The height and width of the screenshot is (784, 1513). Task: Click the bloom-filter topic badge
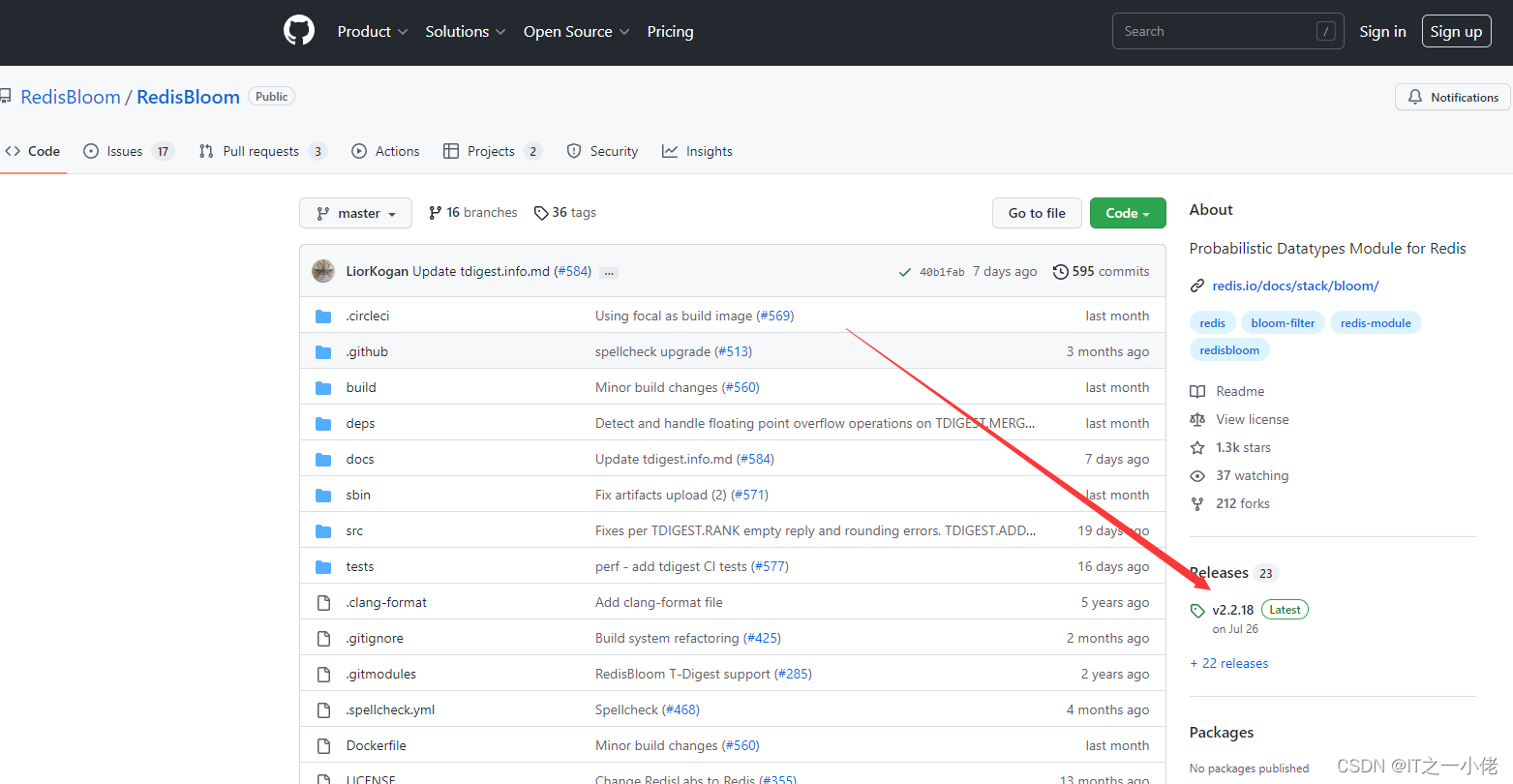tap(1283, 322)
